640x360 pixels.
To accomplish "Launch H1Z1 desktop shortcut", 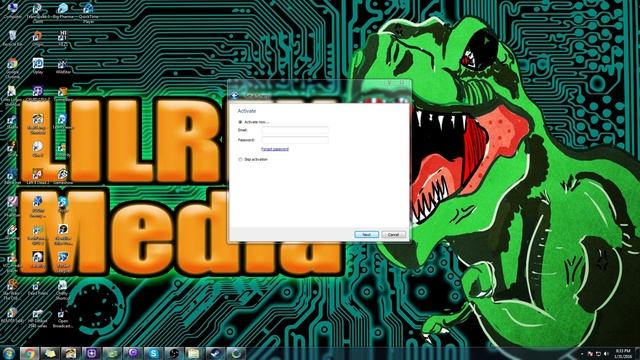I will coord(63,38).
